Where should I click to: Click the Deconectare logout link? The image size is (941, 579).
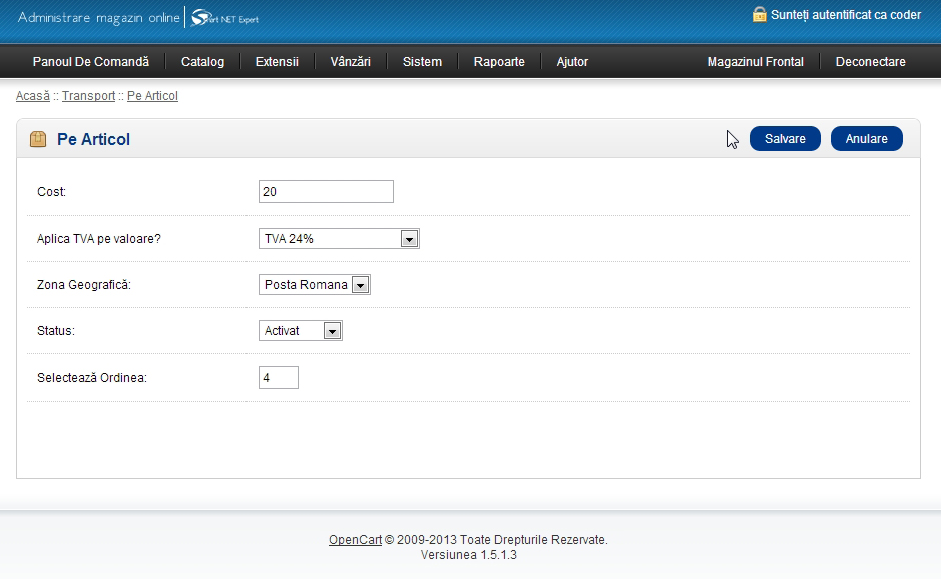point(870,62)
